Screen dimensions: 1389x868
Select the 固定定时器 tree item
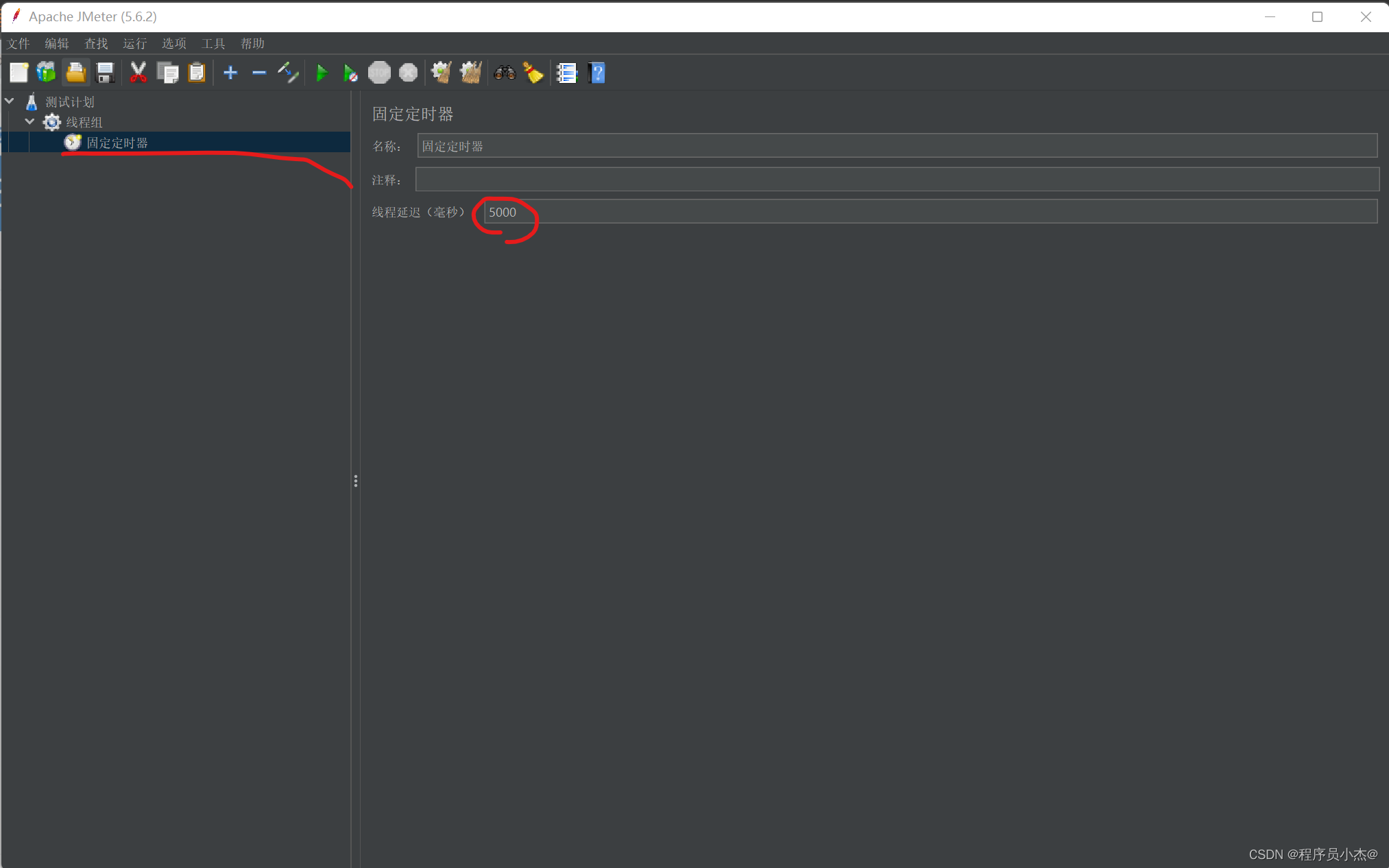117,143
